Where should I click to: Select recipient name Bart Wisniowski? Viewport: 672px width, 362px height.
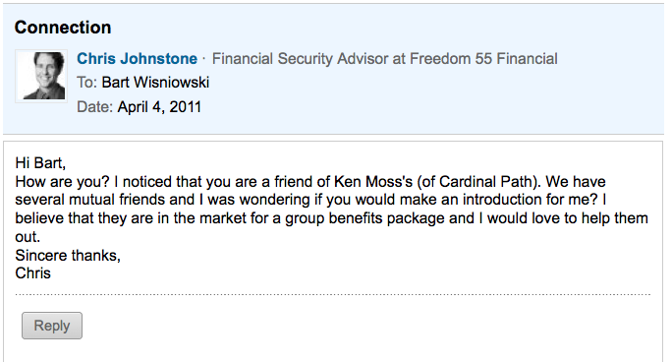(155, 82)
